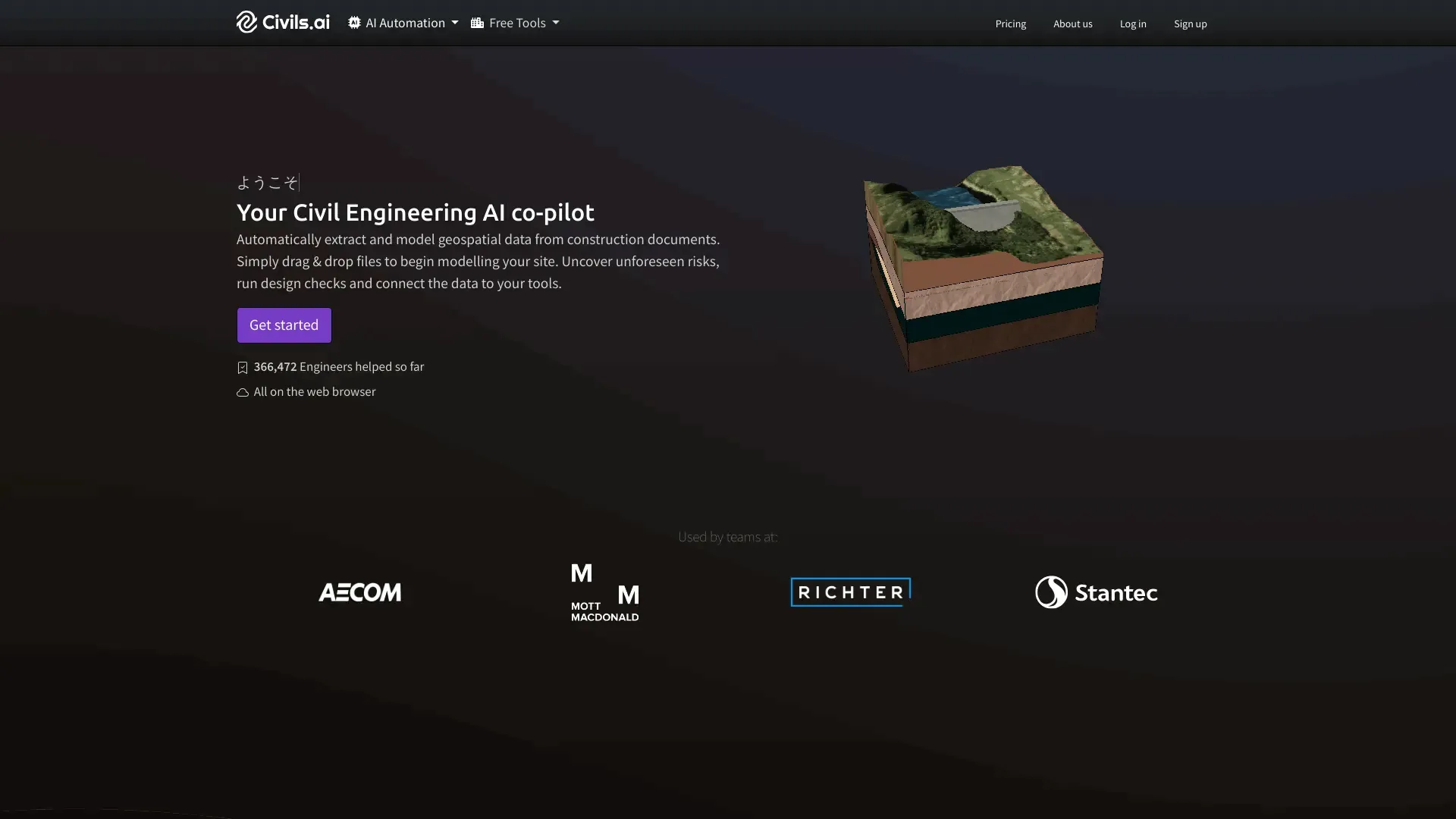The image size is (1456, 819).
Task: Click the AECOM logo
Action: 359,592
